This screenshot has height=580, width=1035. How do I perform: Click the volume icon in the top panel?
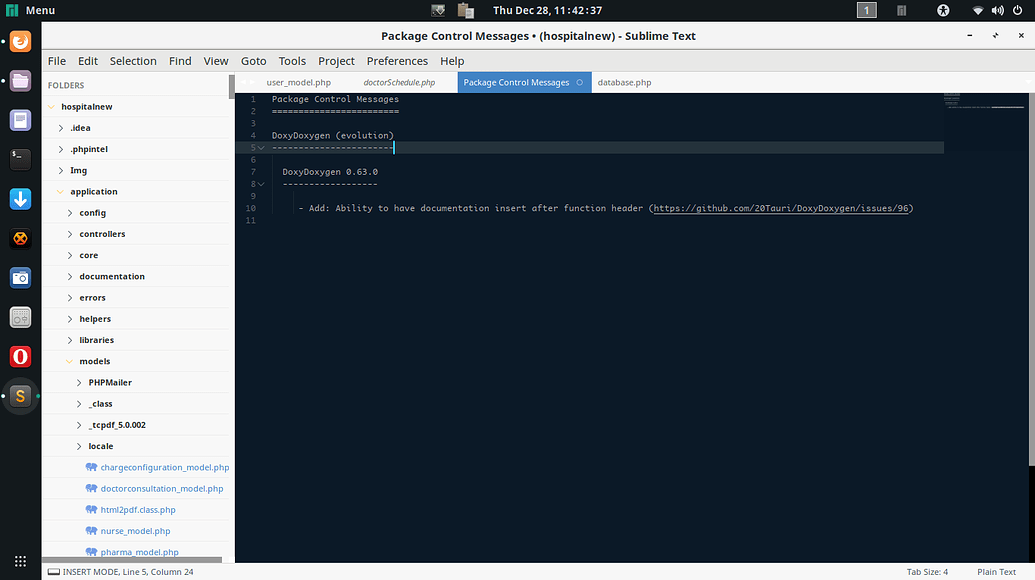tap(999, 10)
